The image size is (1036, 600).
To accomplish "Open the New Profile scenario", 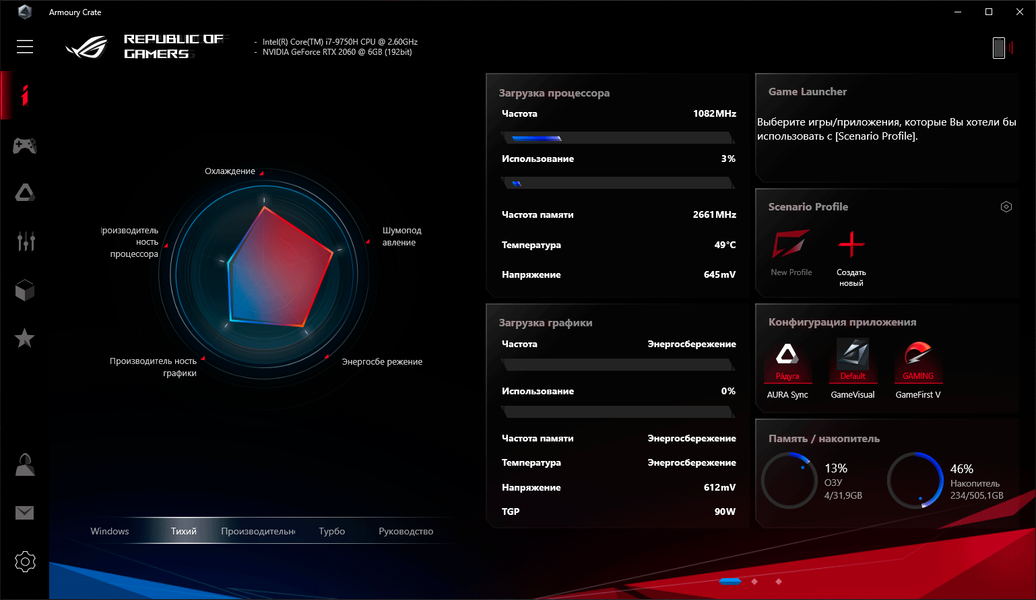I will pos(791,253).
